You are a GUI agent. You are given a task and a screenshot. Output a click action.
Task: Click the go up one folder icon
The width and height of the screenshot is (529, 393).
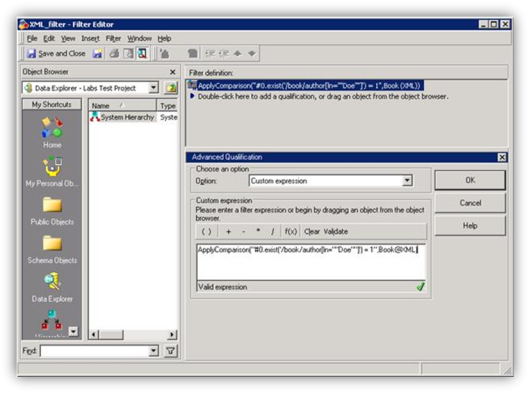(x=171, y=88)
